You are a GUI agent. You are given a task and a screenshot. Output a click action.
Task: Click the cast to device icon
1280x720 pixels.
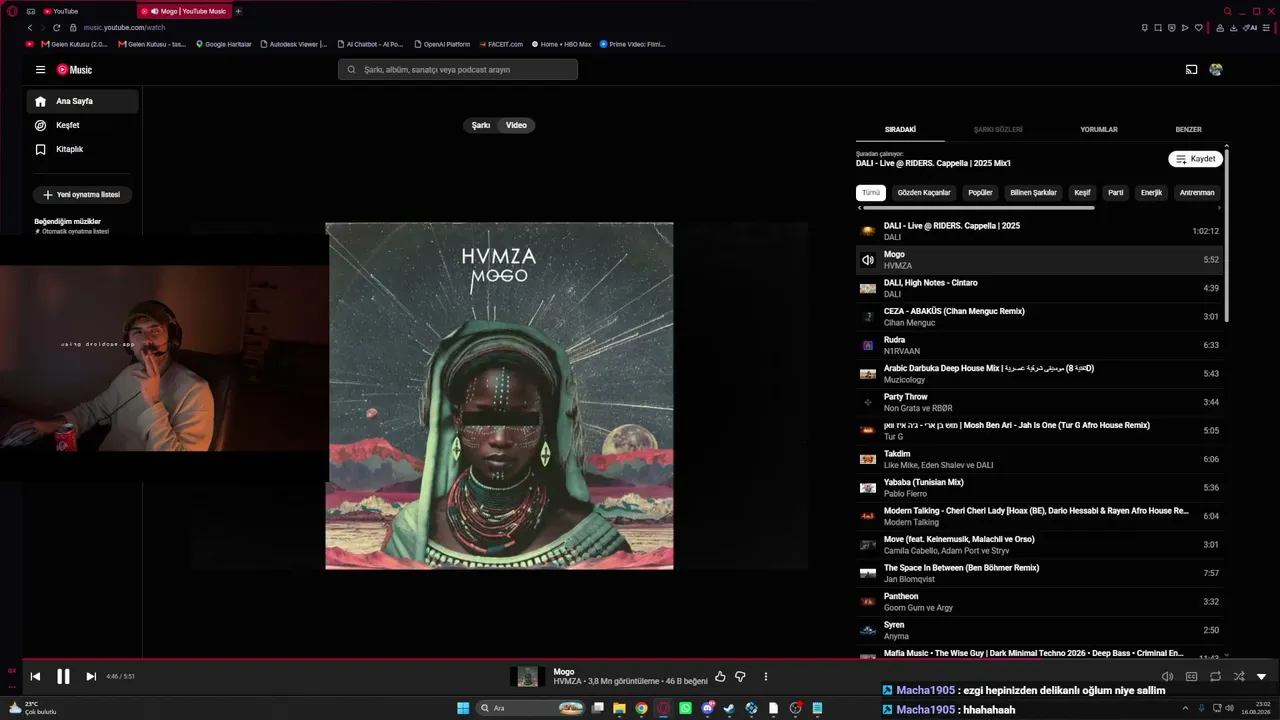pos(1191,70)
